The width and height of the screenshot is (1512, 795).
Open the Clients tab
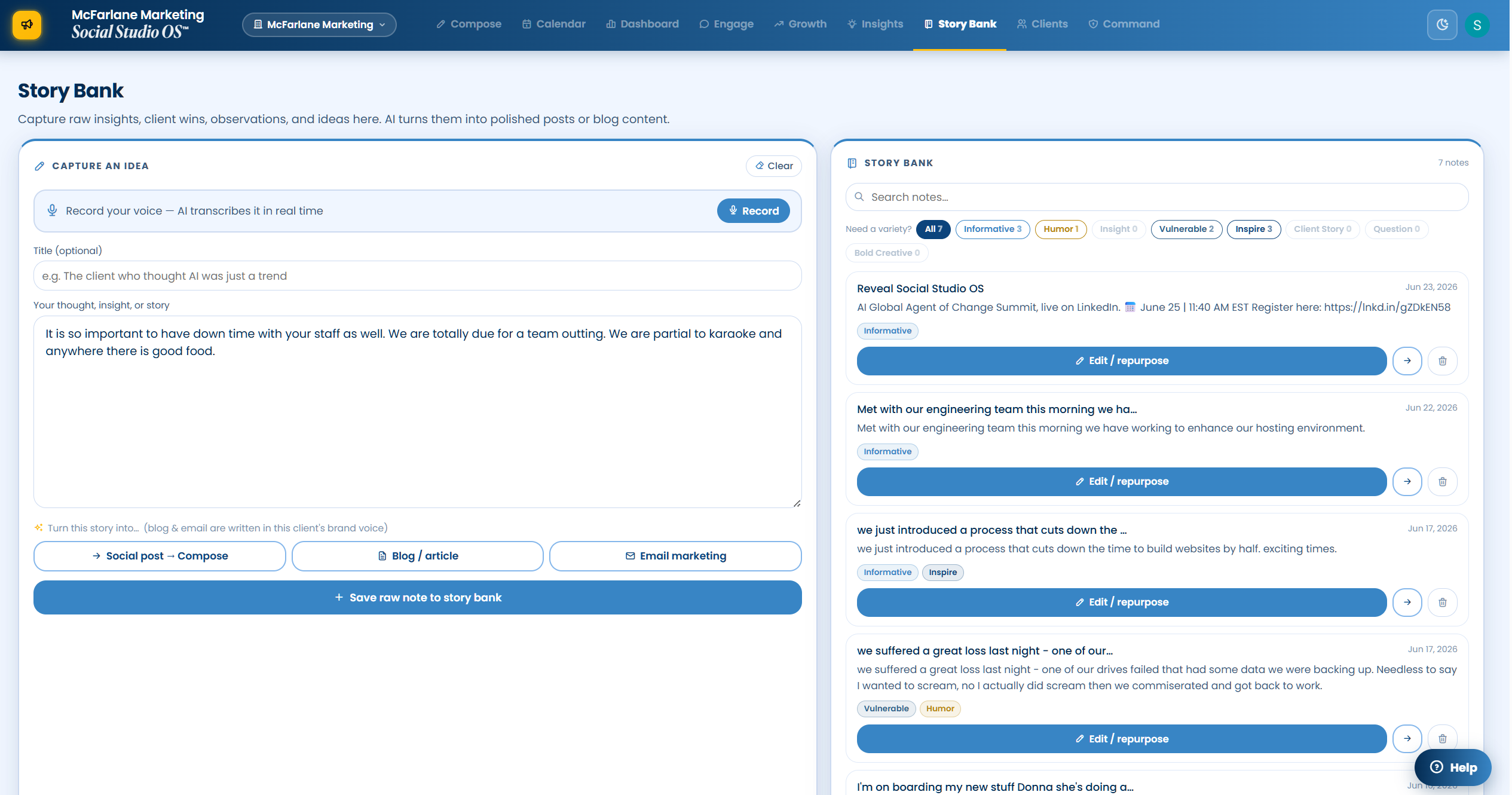(1042, 24)
